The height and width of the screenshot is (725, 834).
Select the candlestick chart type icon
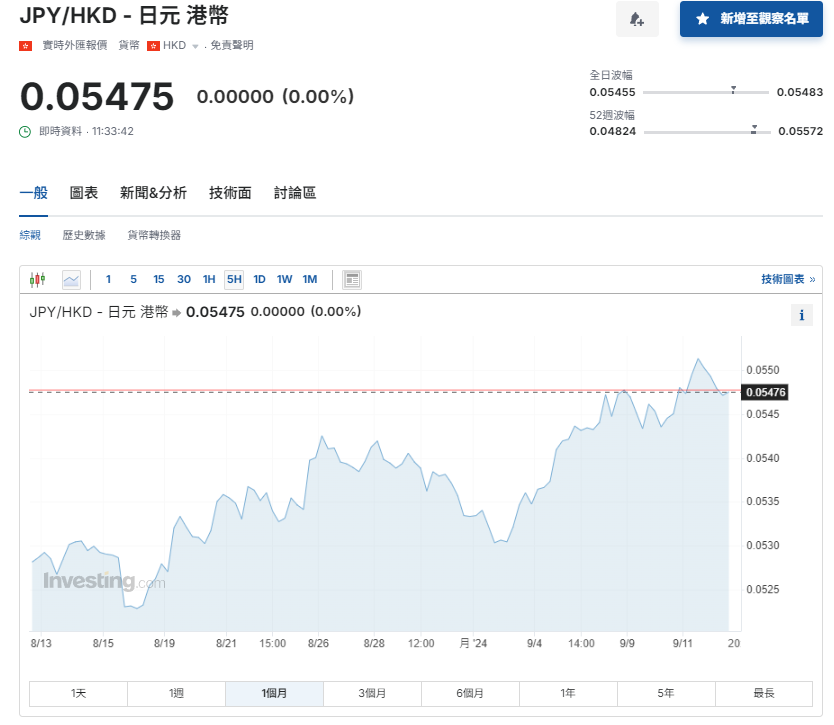point(37,279)
